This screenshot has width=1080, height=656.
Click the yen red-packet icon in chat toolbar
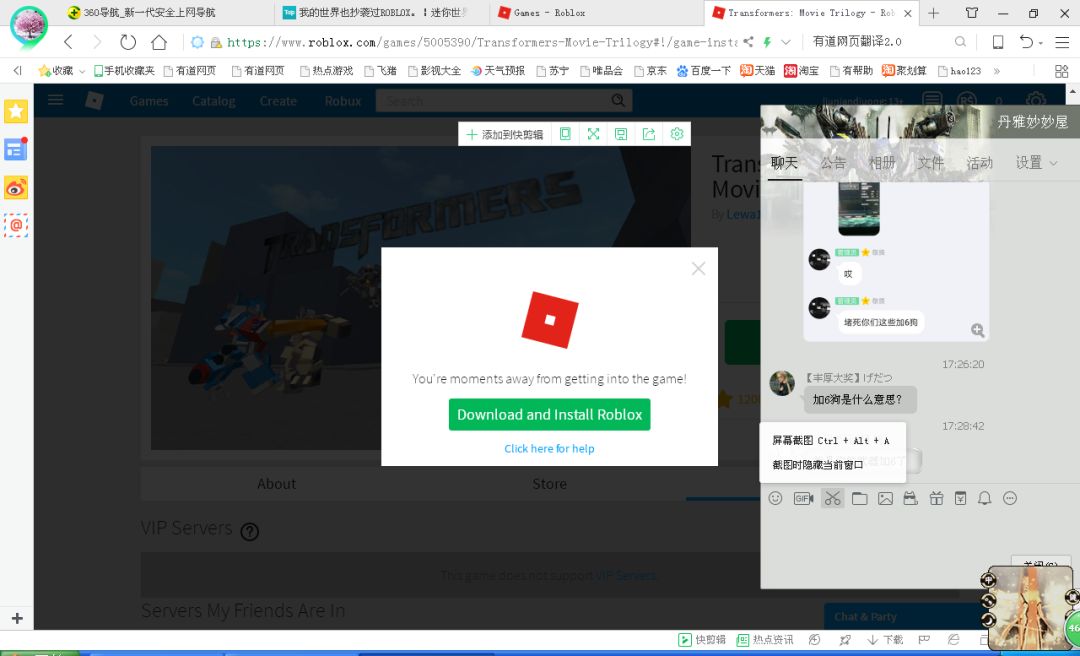tap(960, 498)
